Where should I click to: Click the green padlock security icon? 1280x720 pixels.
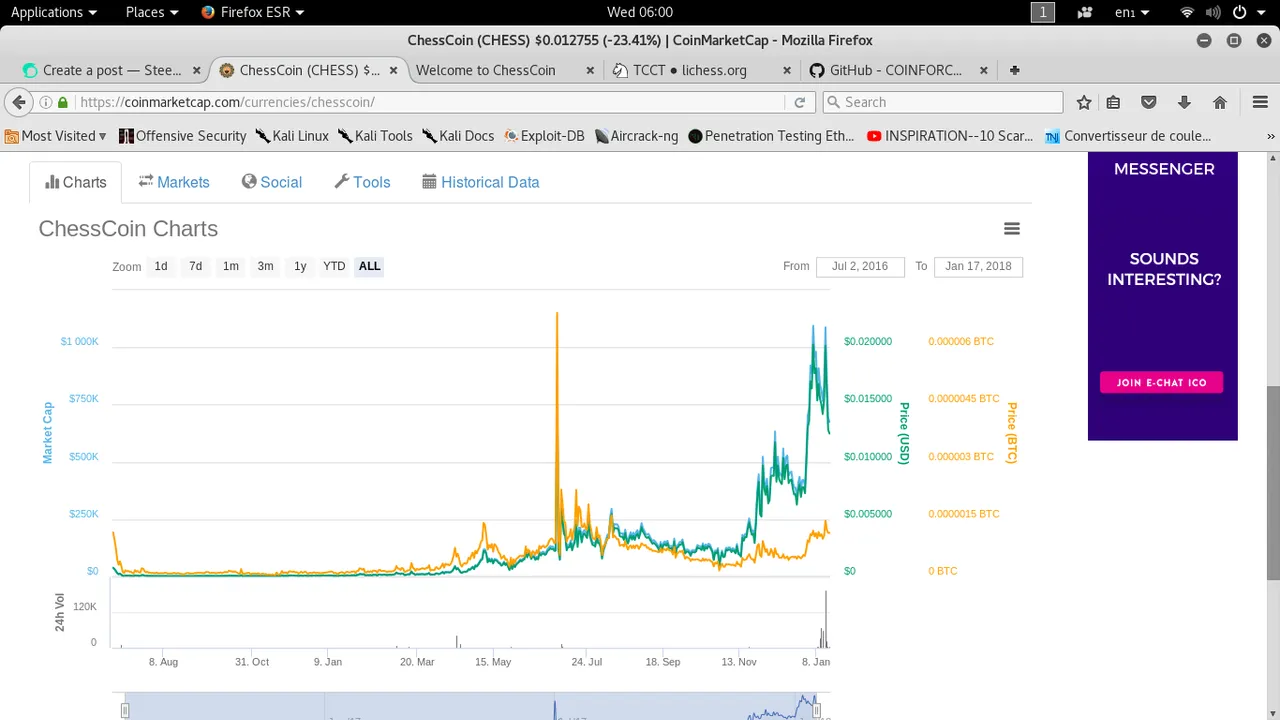pyautogui.click(x=63, y=102)
